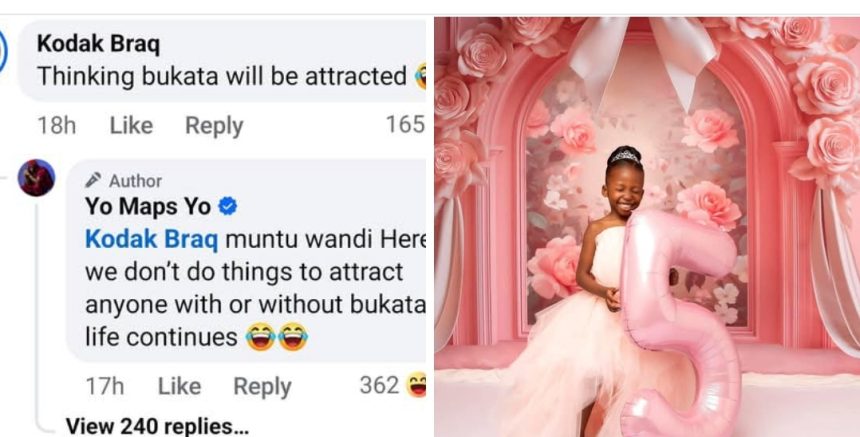The height and width of the screenshot is (437, 860).
Task: Click the blue Kodak Braq mention in reply
Action: click(152, 240)
